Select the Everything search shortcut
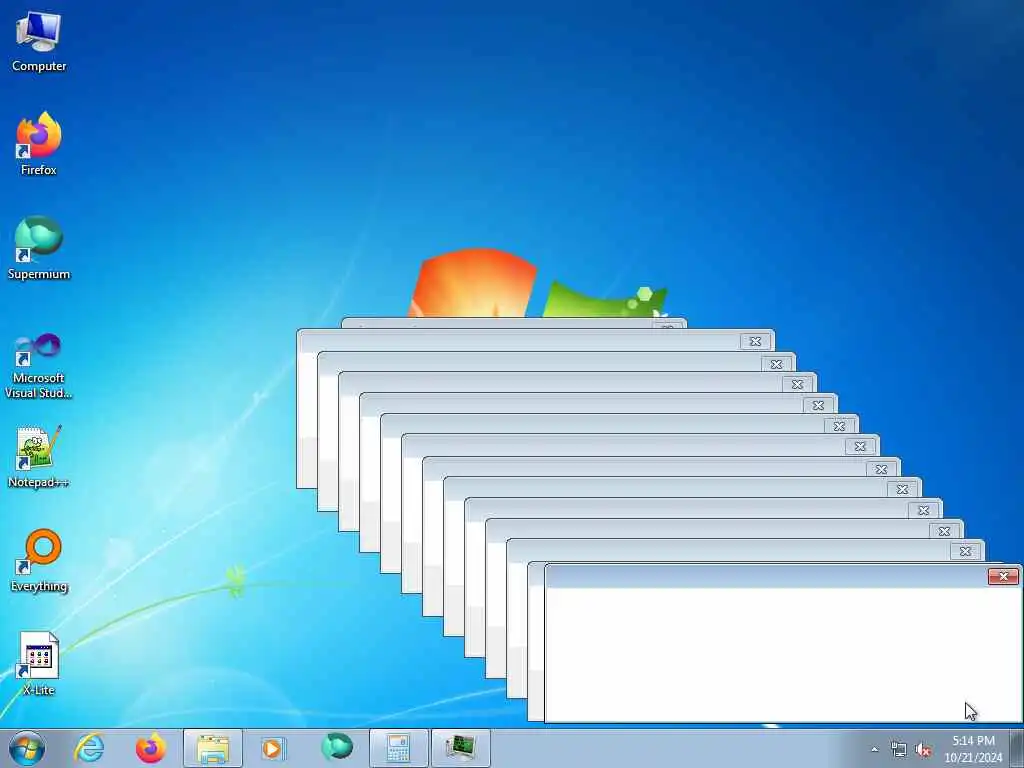The image size is (1024, 768). 39,560
